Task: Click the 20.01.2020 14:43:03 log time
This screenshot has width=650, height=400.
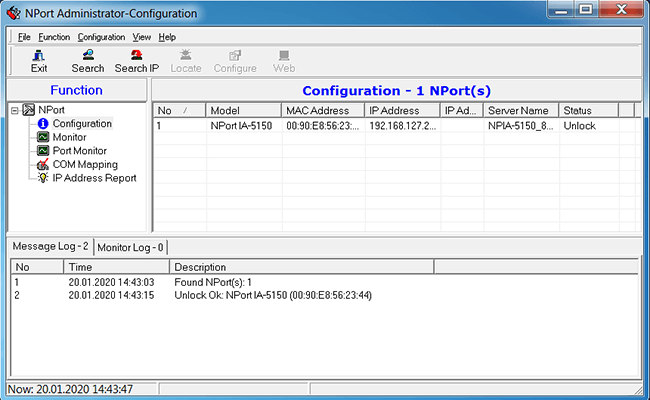Action: 112,282
